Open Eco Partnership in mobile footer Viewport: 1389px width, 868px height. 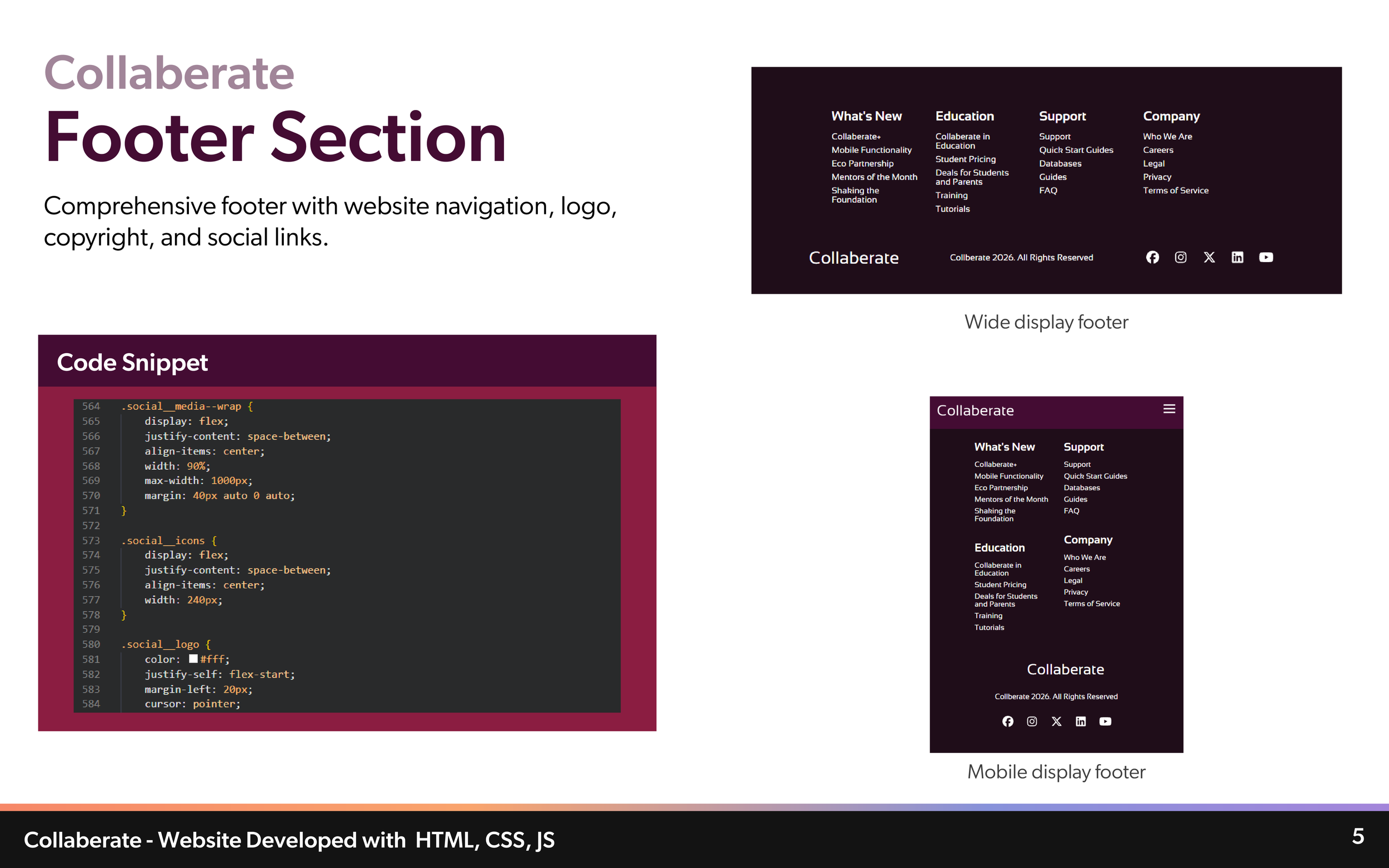pos(1001,488)
